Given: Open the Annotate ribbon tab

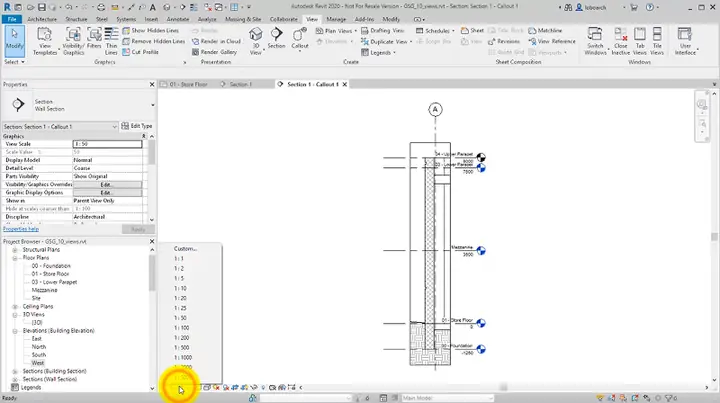Looking at the screenshot, I should tap(178, 19).
